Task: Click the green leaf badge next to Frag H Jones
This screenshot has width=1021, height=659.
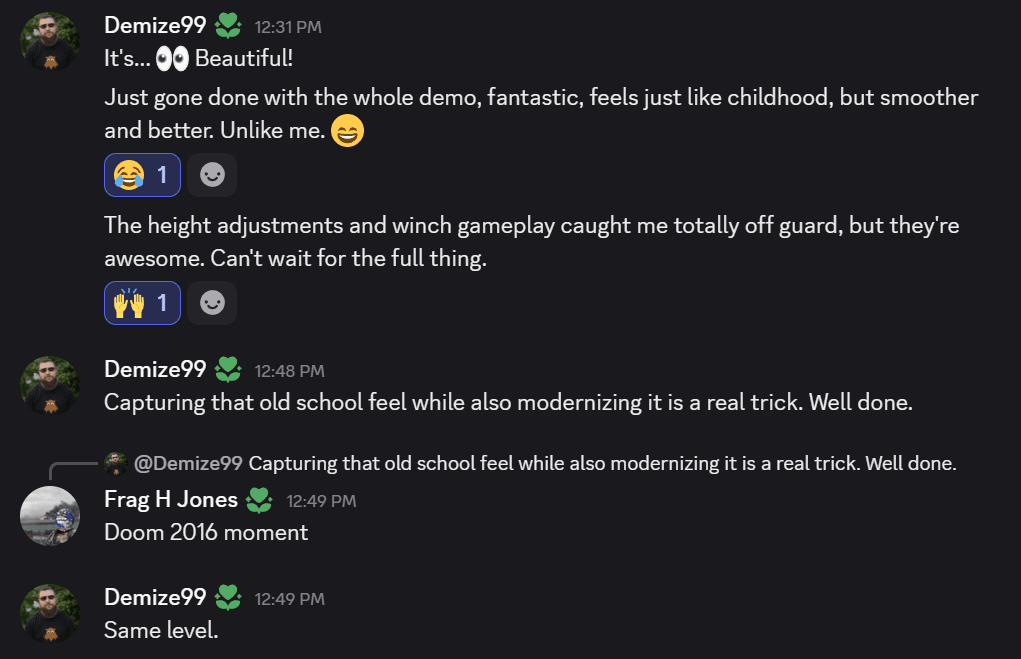Action: pos(259,499)
